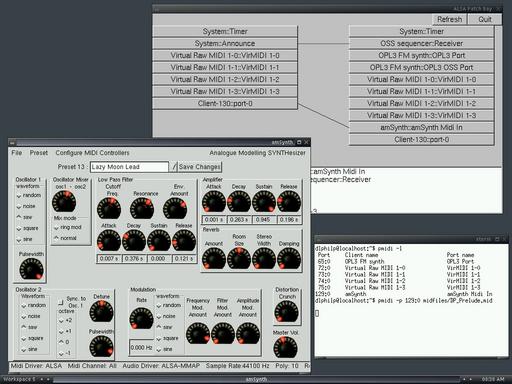Screen dimensions: 512x384
Task: Select square waveform for Oscillator 1
Action: point(27,228)
